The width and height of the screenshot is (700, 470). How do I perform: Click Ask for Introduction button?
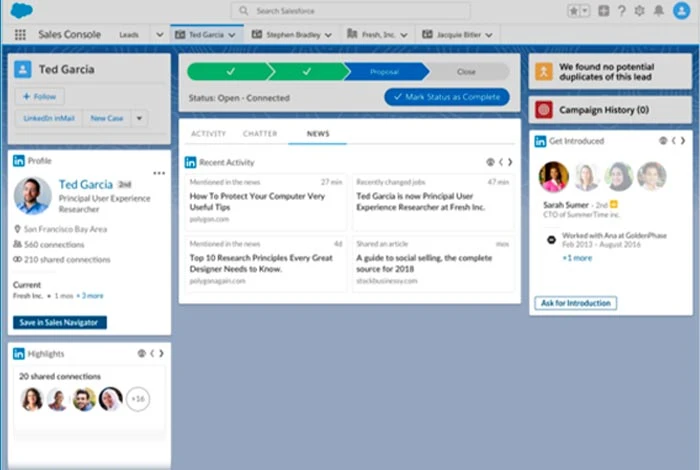click(x=575, y=303)
